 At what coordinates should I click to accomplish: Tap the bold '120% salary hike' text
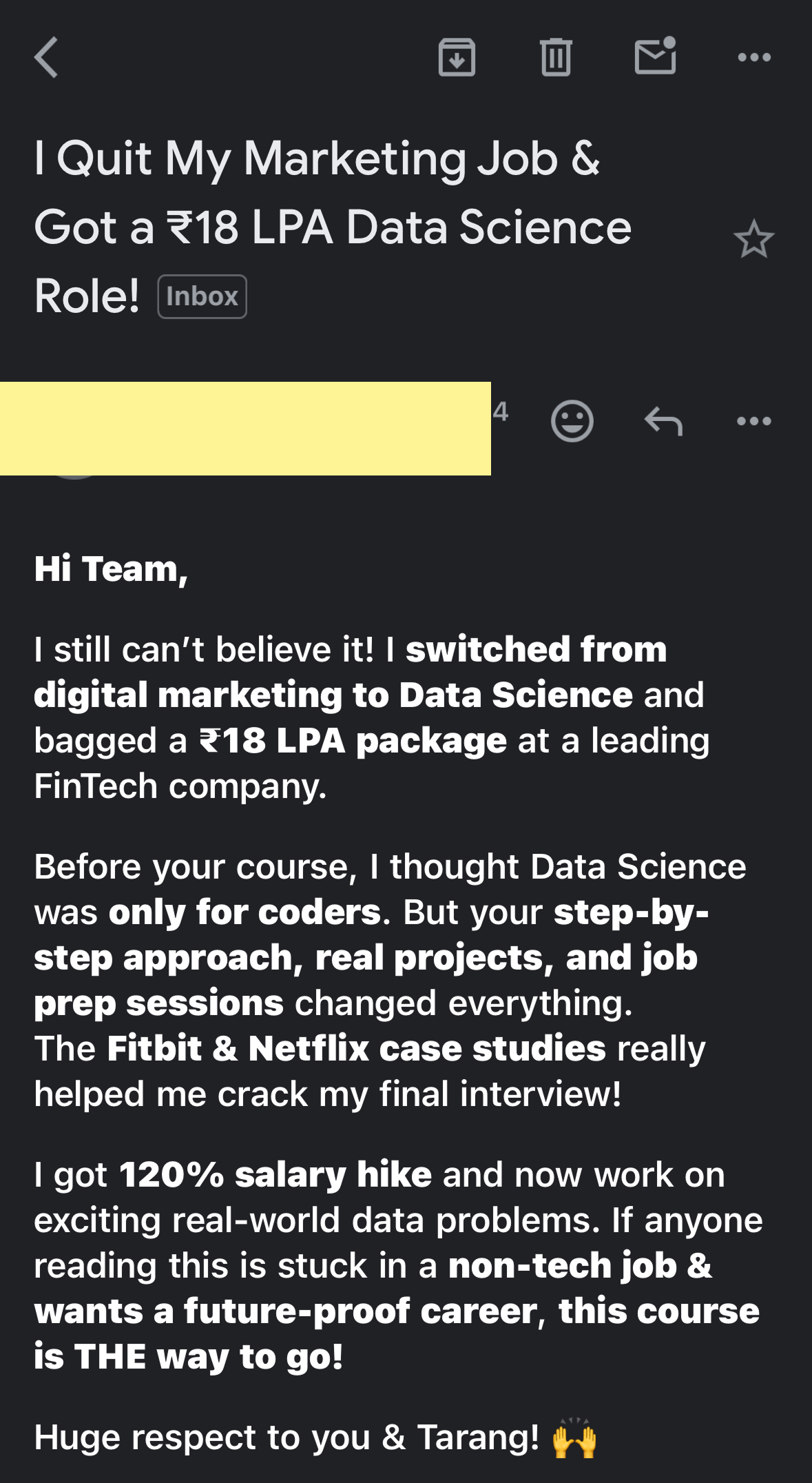pyautogui.click(x=275, y=1175)
